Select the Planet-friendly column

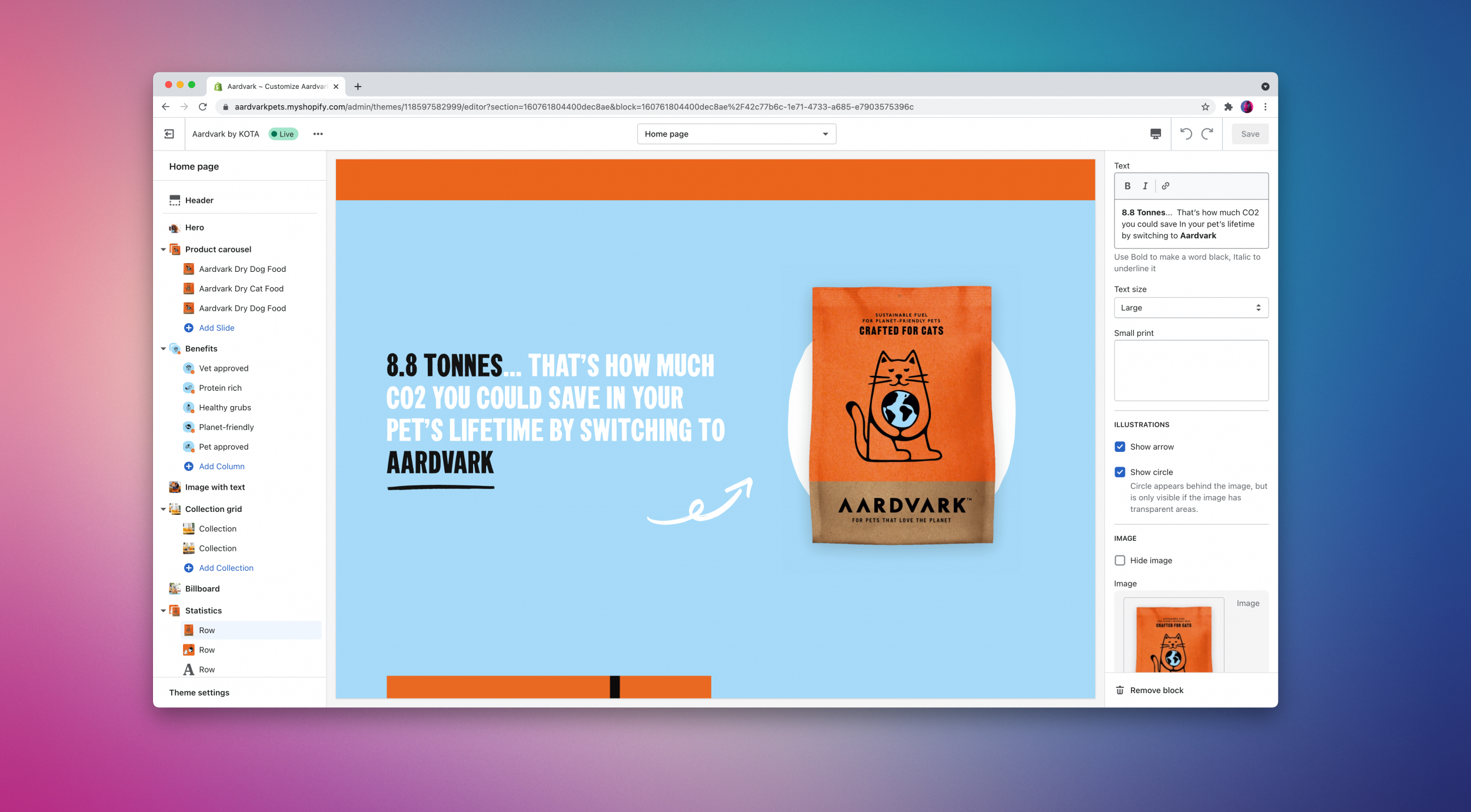tap(227, 428)
